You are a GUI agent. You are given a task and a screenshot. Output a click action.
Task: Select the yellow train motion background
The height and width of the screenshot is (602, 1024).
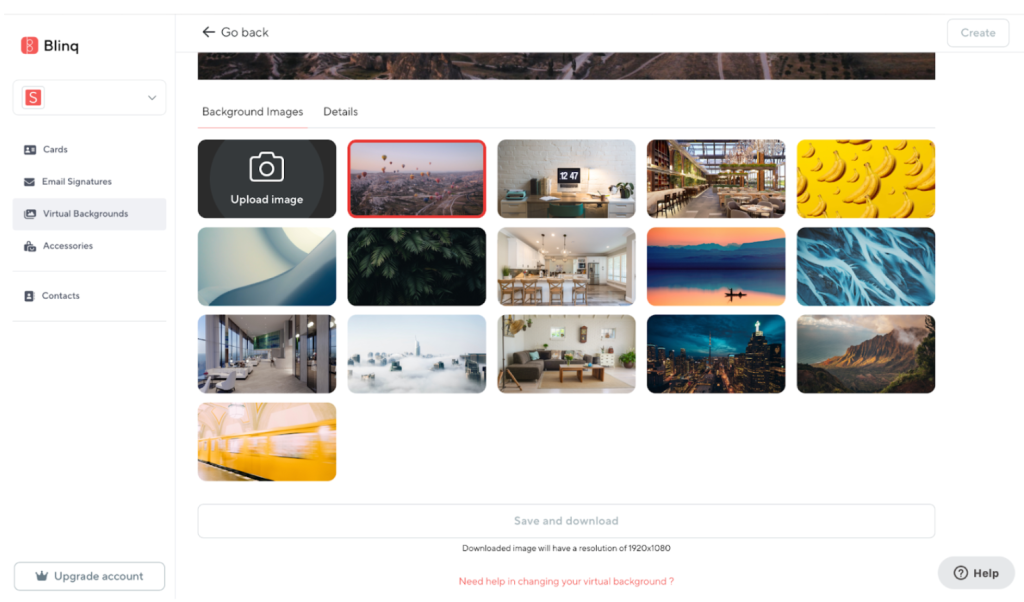click(267, 442)
